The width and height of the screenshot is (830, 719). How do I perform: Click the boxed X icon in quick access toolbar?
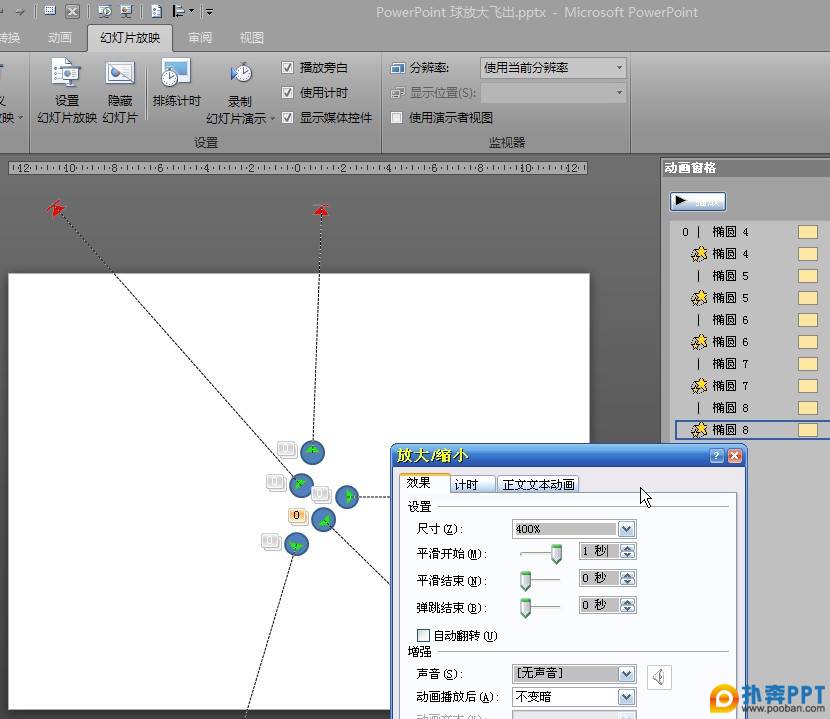(x=73, y=11)
